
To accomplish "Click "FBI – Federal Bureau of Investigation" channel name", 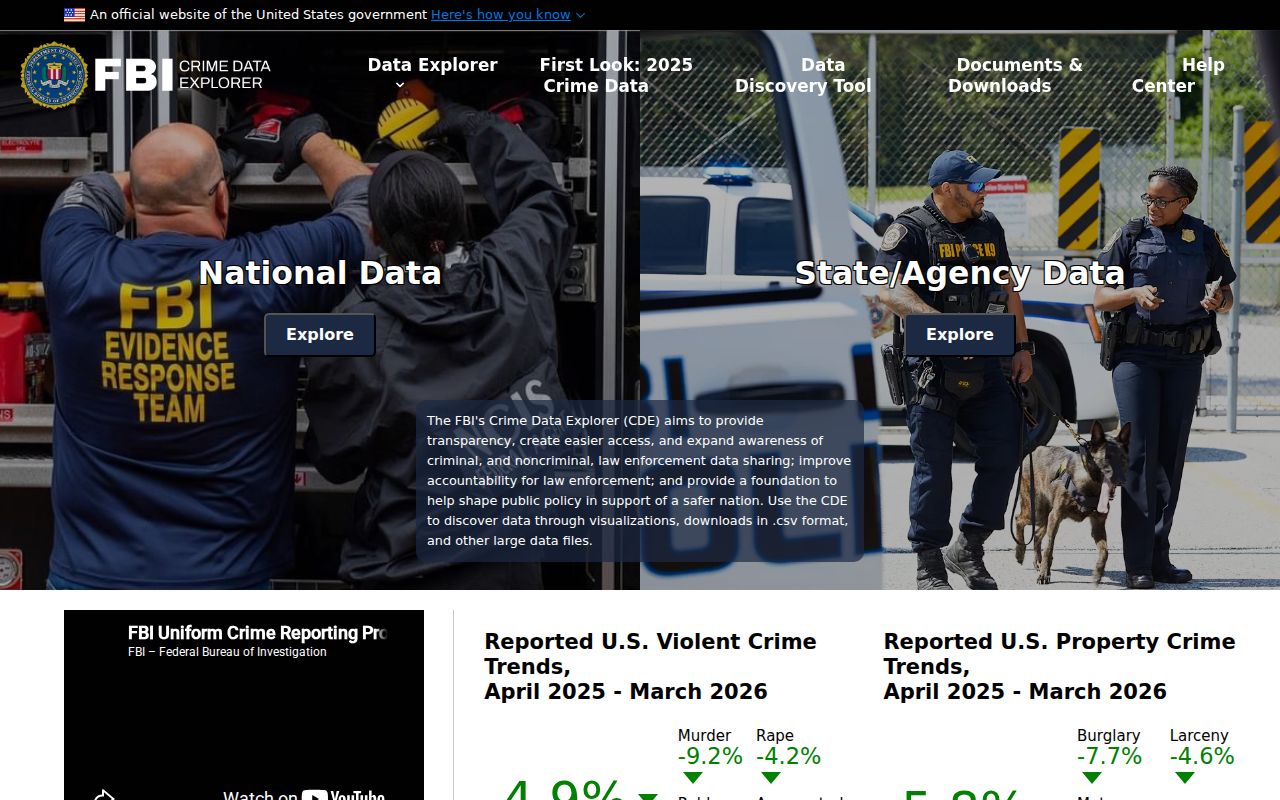I will tap(227, 652).
